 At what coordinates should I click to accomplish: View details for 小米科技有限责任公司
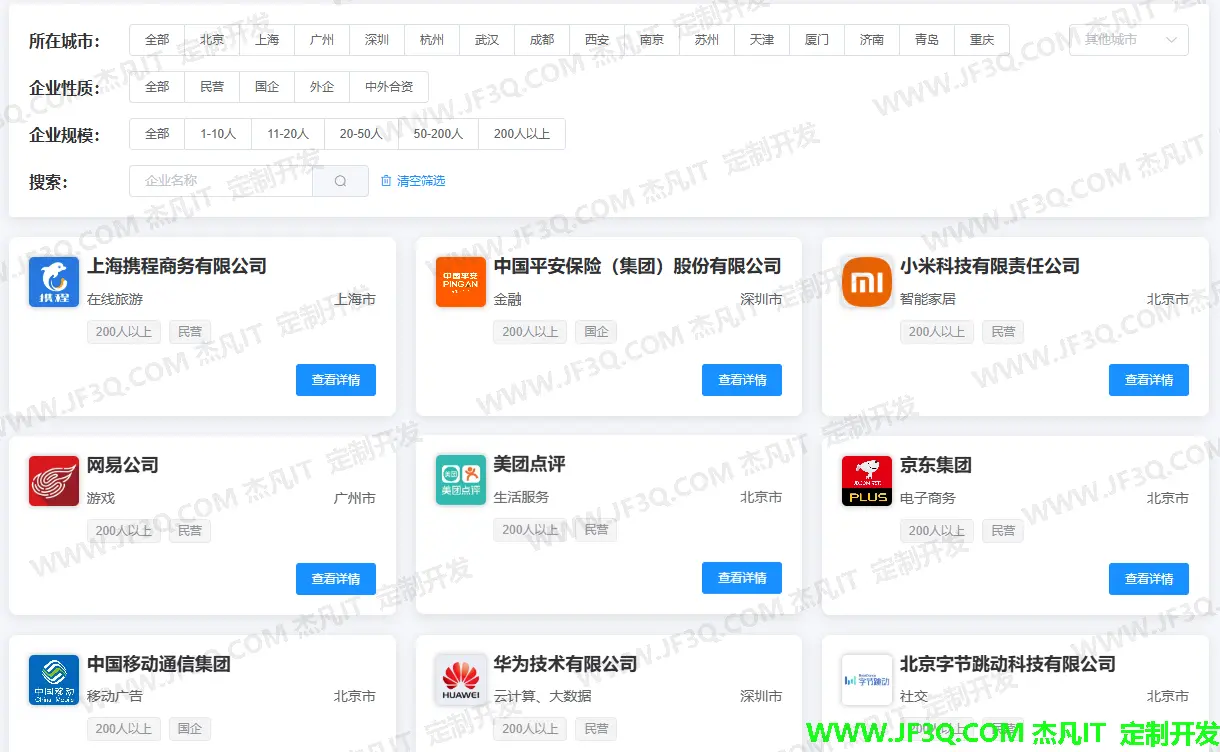point(1149,380)
